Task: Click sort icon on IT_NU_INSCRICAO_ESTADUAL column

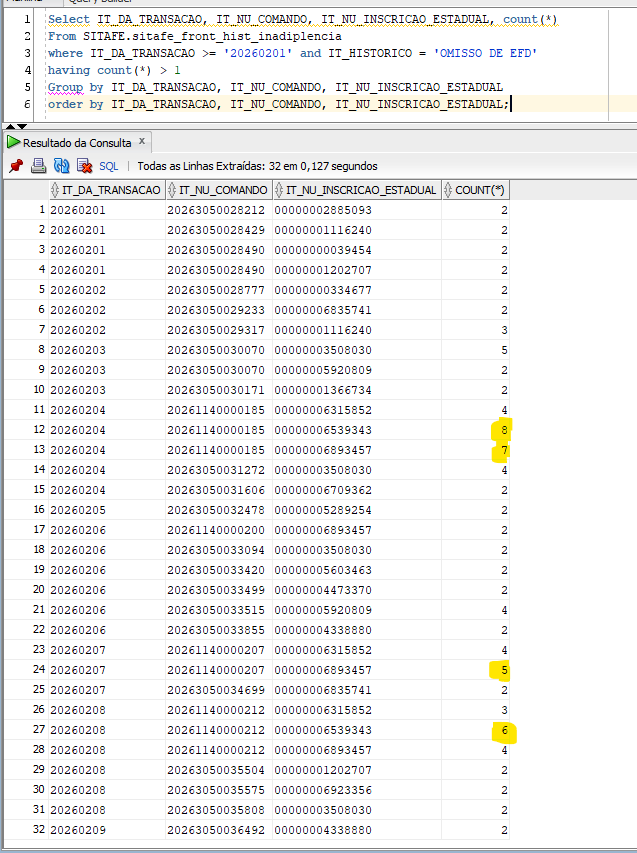Action: 279,190
